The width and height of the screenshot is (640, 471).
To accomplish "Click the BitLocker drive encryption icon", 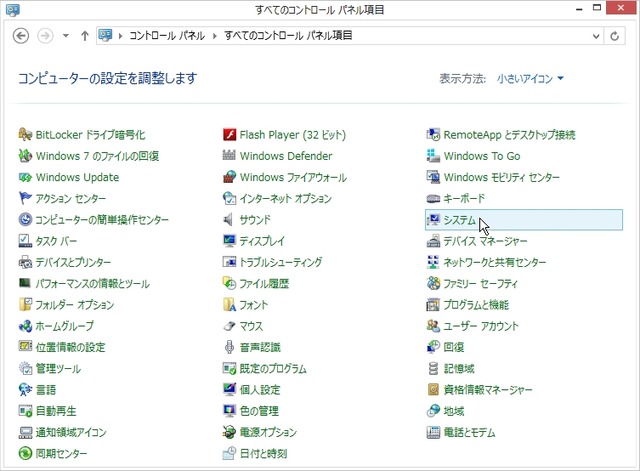I will tap(25, 134).
